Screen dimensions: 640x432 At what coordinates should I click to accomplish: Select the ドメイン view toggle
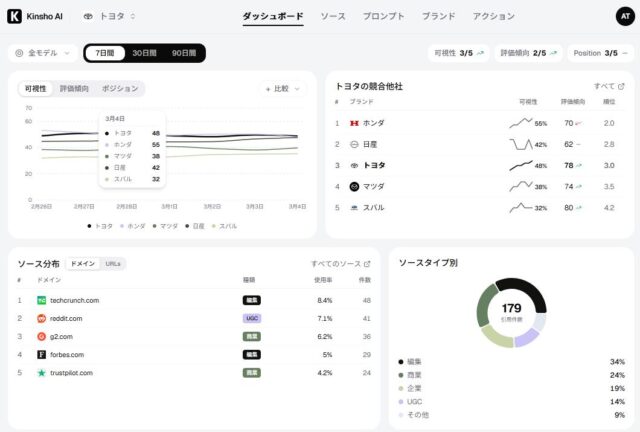tap(83, 264)
